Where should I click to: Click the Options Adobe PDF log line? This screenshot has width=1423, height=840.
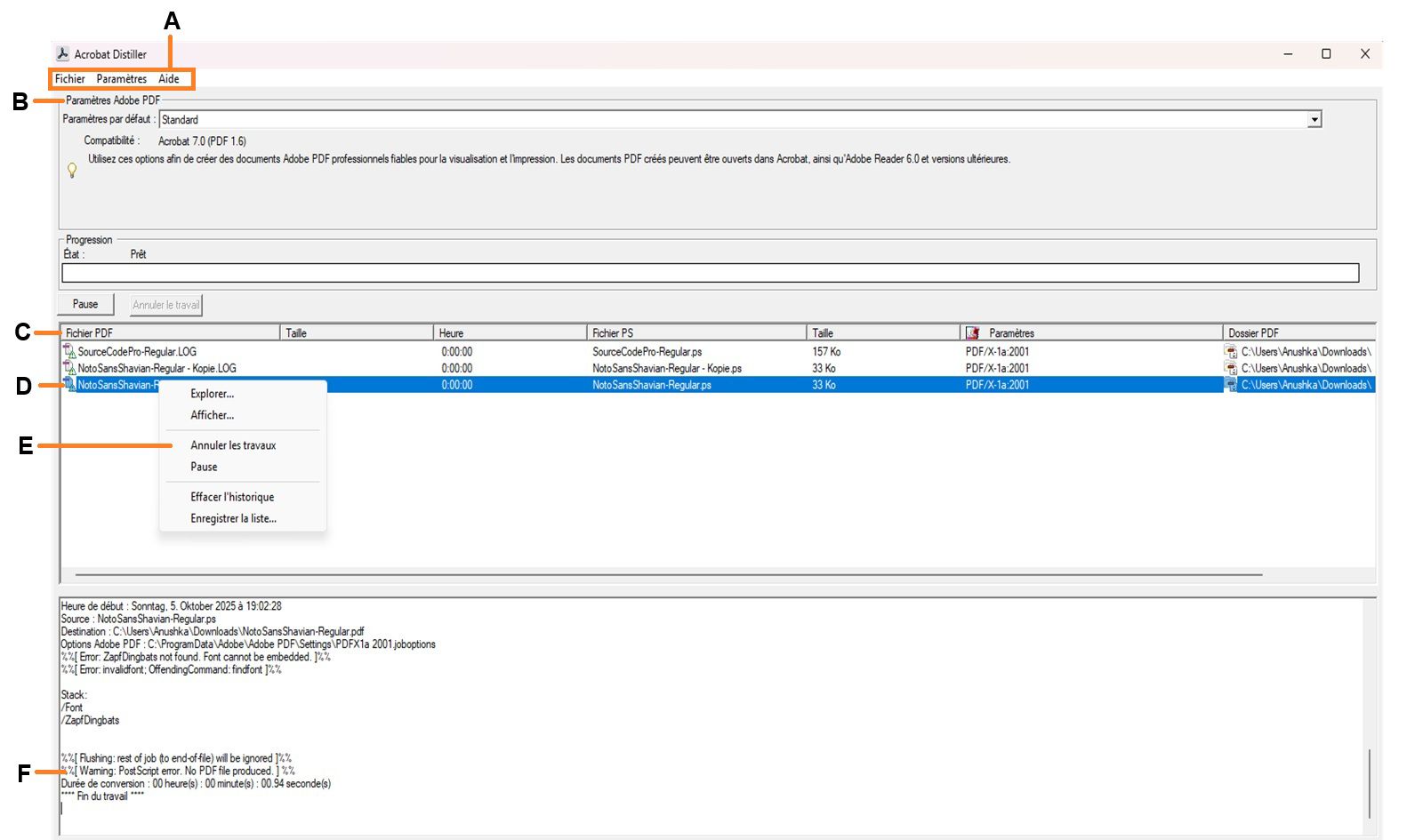point(248,644)
